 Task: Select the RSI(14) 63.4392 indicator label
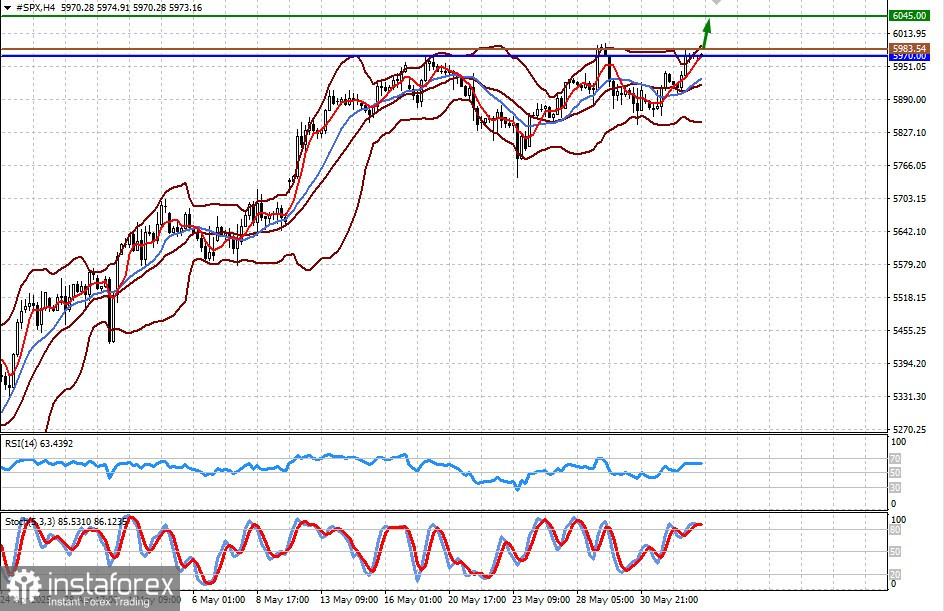[39, 444]
